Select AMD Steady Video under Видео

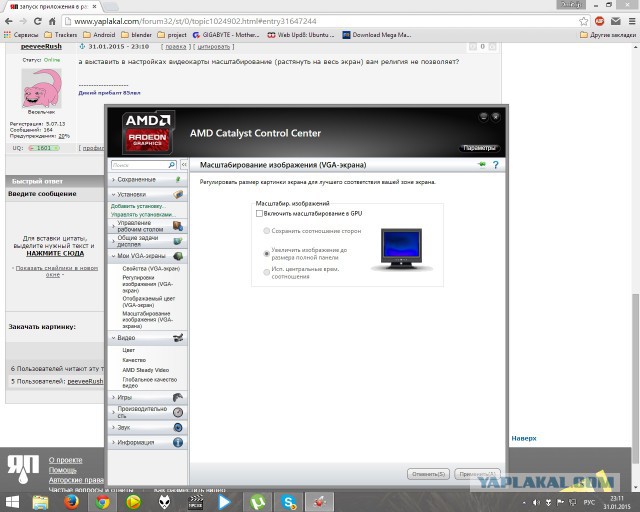click(x=146, y=370)
